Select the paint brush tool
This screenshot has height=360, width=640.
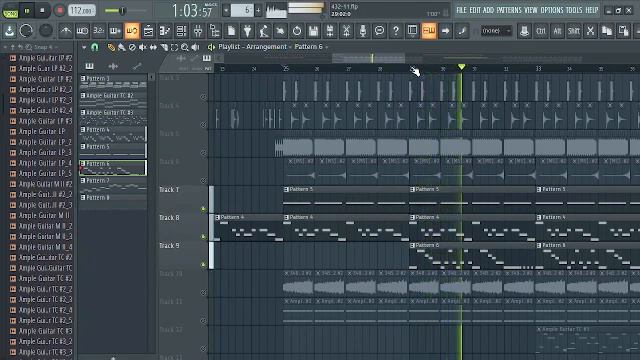121,47
